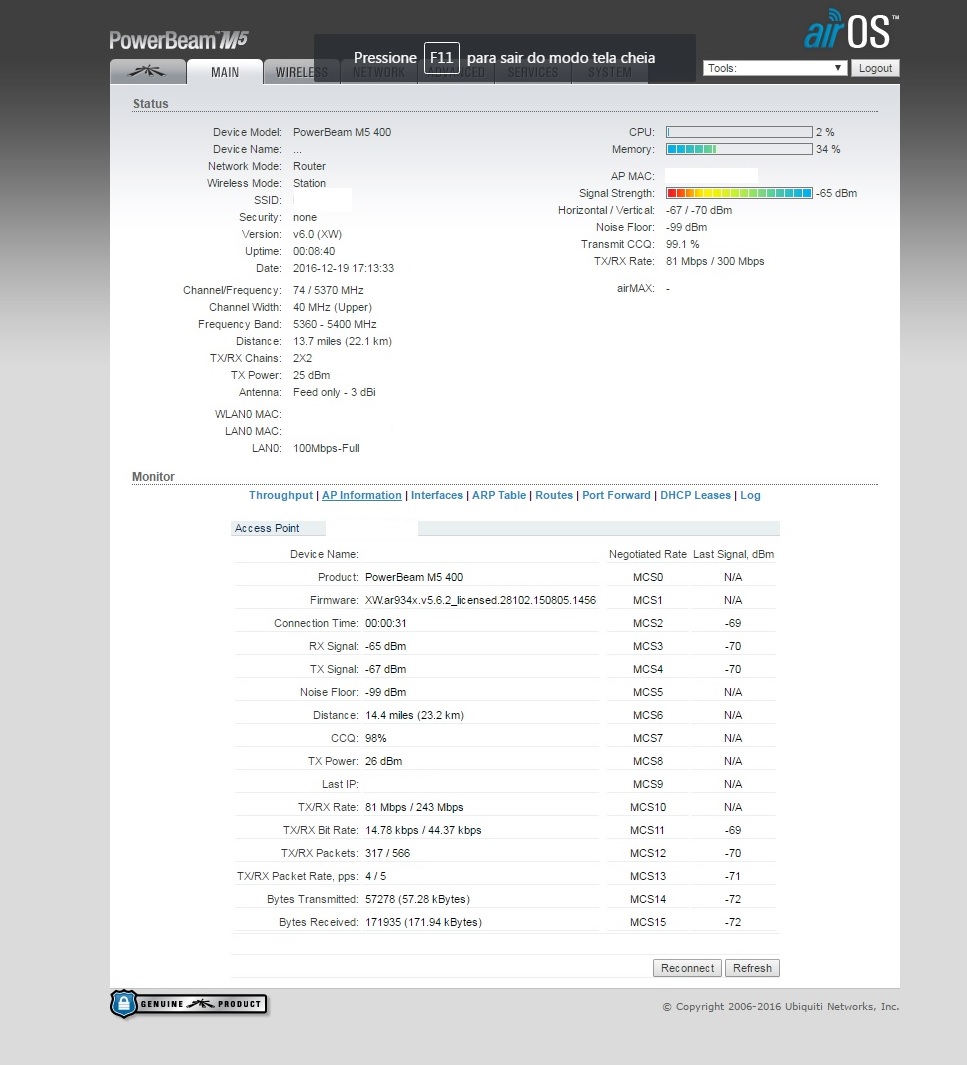Select '57278 (57.28 kBytes)' bytes transmitted
The height and width of the screenshot is (1065, 967).
pos(417,899)
